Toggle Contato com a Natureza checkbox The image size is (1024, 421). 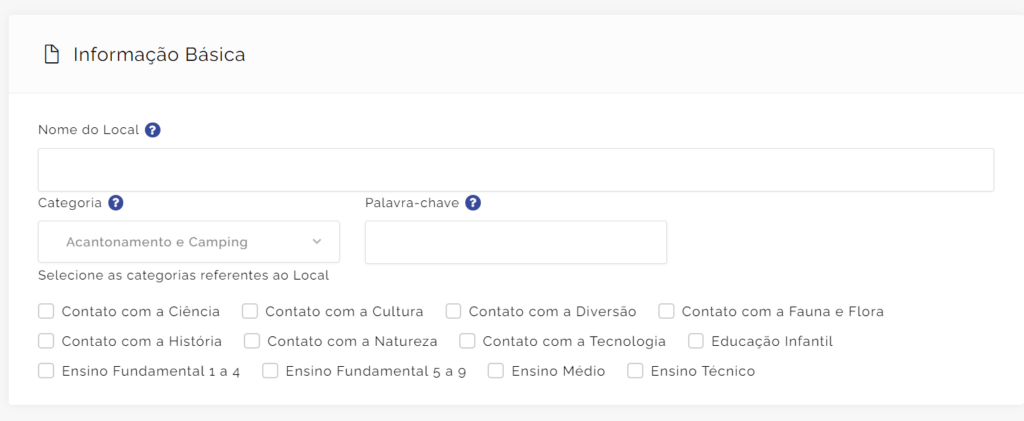click(252, 341)
